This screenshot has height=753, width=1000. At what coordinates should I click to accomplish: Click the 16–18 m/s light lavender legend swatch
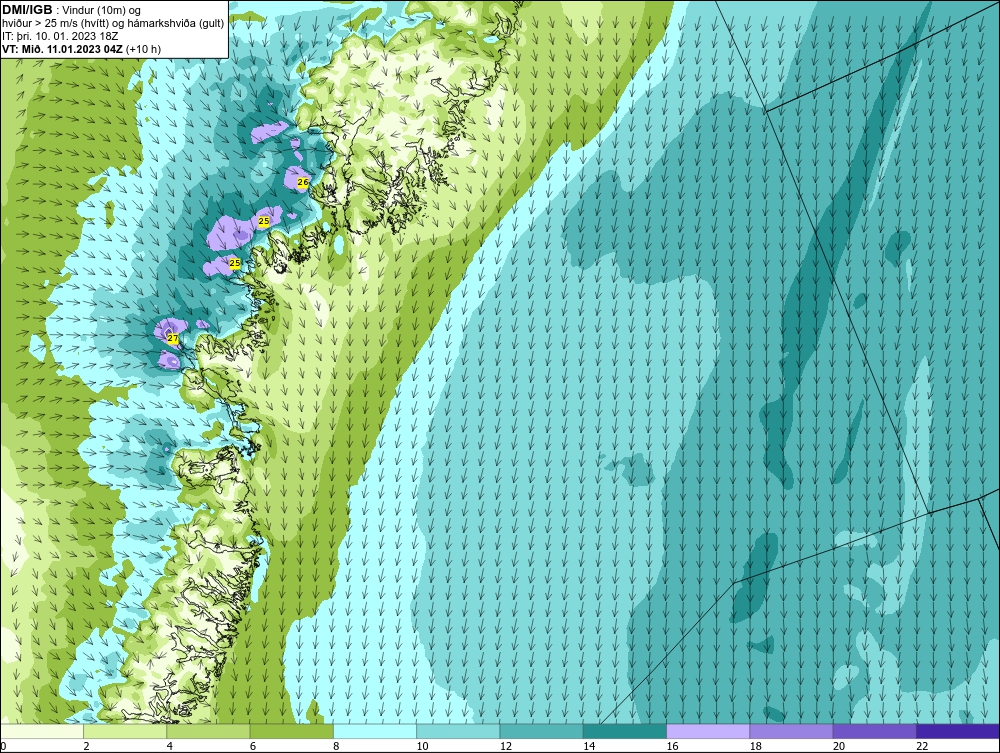pos(708,731)
